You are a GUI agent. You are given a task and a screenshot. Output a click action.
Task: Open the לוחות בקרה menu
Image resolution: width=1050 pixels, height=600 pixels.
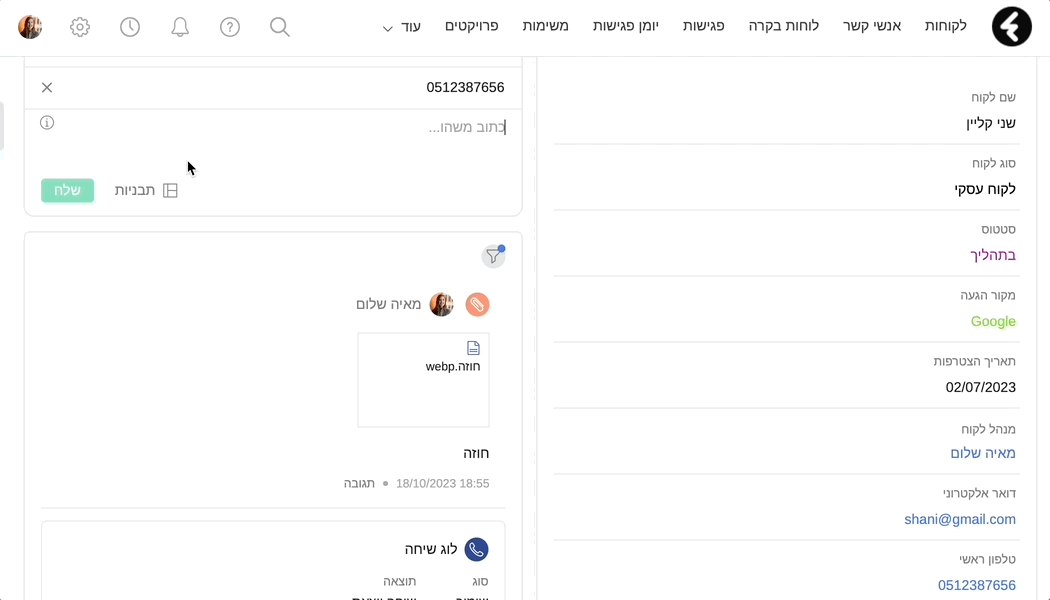[x=783, y=26]
